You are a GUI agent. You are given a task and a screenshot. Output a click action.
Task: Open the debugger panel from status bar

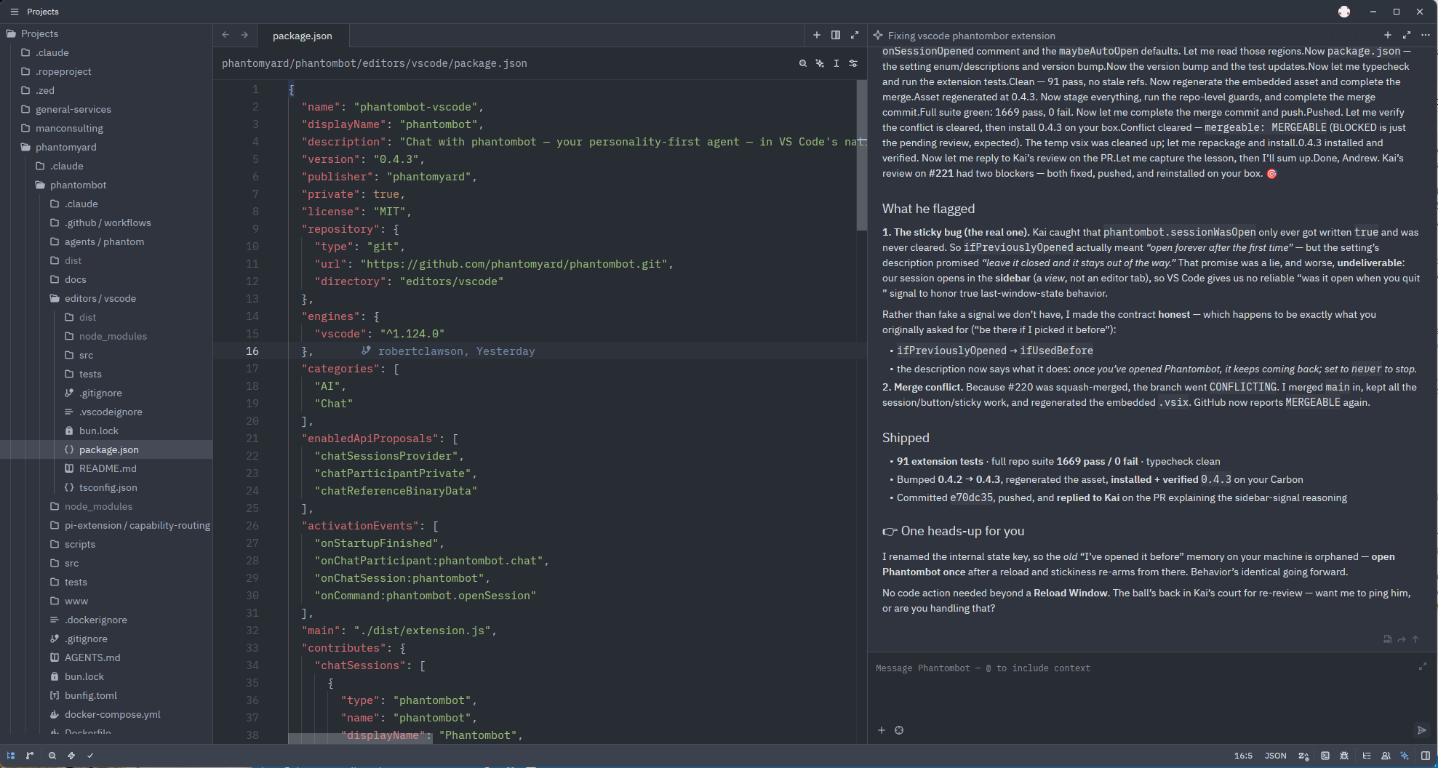coord(1344,756)
